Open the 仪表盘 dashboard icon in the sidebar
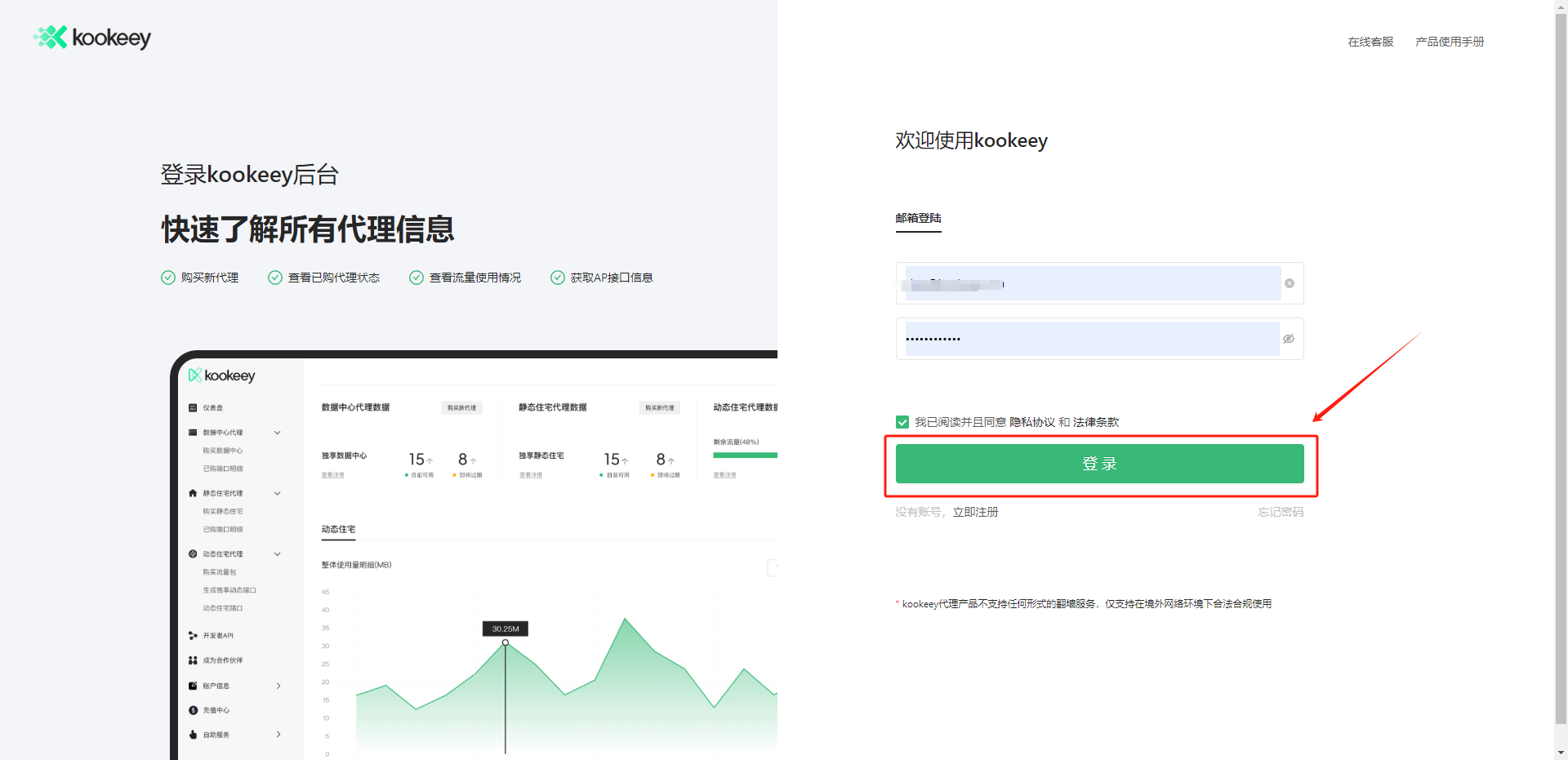 (x=194, y=407)
